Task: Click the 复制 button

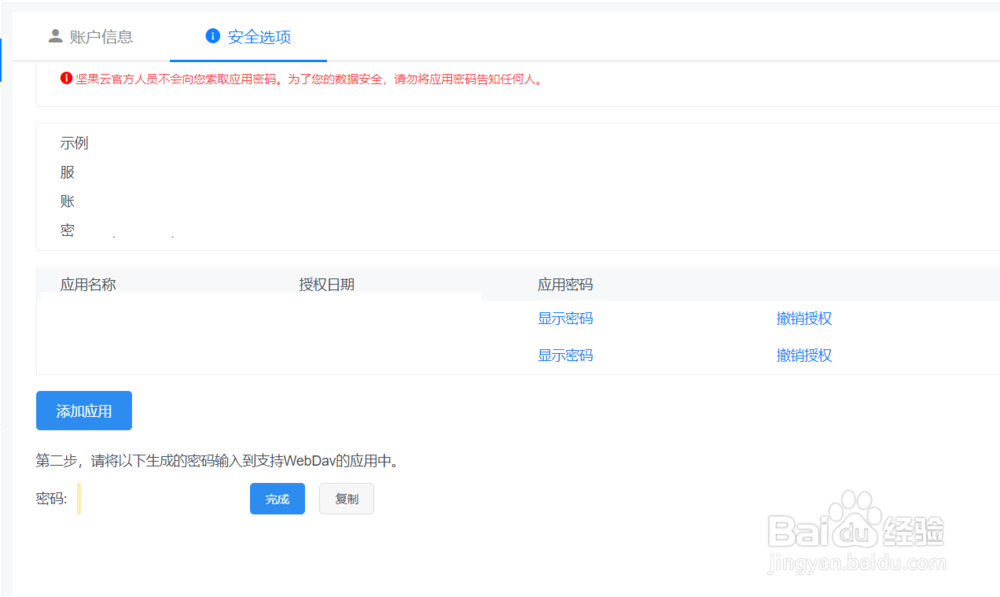Action: 346,499
